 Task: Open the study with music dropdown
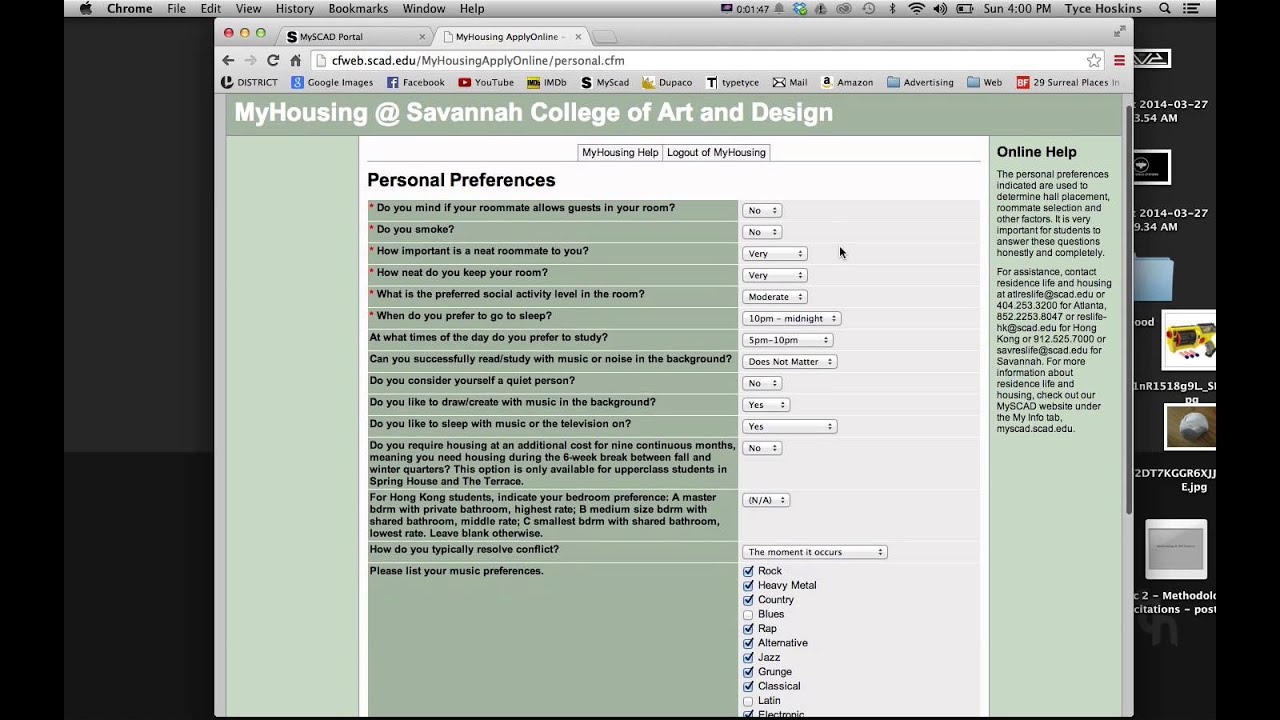pos(789,361)
